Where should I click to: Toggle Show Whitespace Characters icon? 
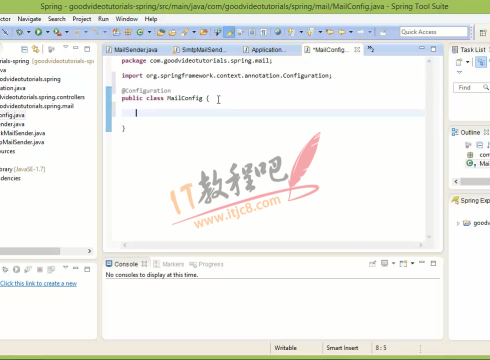[x=263, y=32]
